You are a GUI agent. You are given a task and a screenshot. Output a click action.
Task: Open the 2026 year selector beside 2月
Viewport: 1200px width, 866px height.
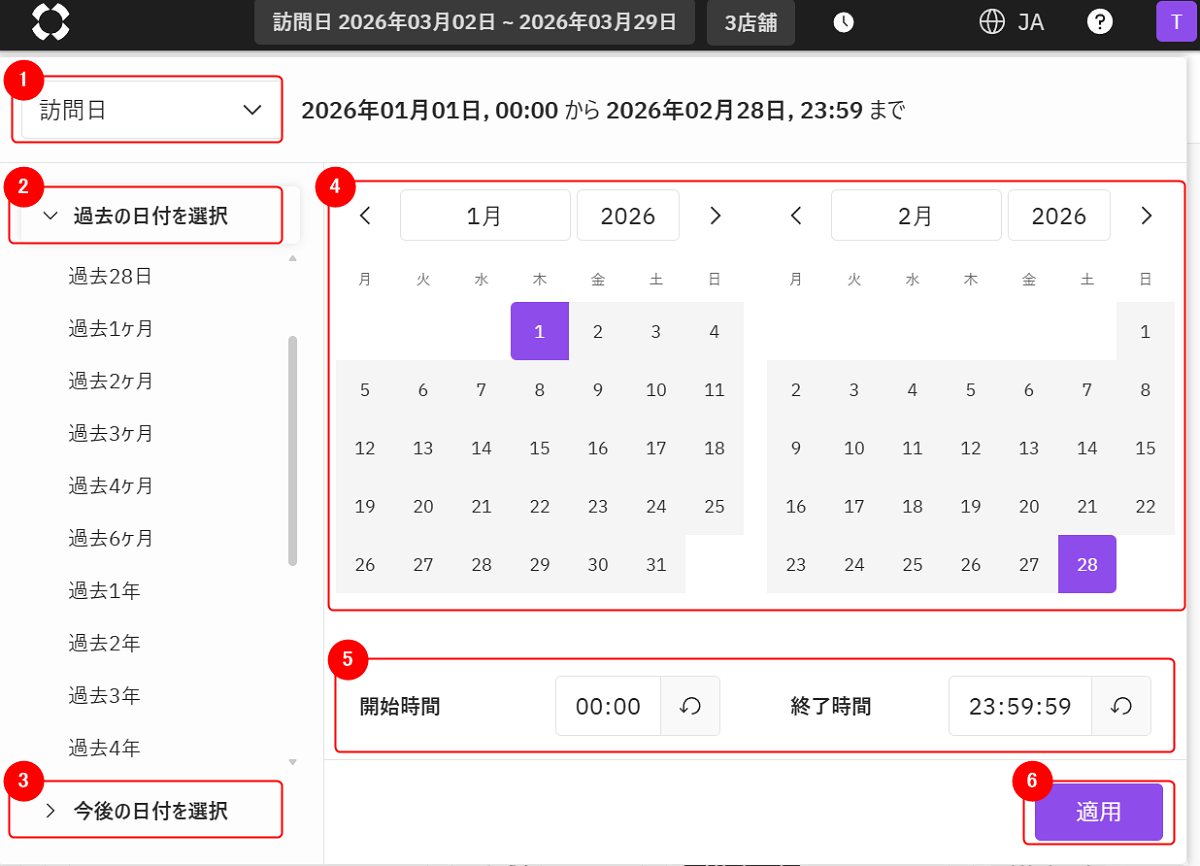pyautogui.click(x=1059, y=215)
